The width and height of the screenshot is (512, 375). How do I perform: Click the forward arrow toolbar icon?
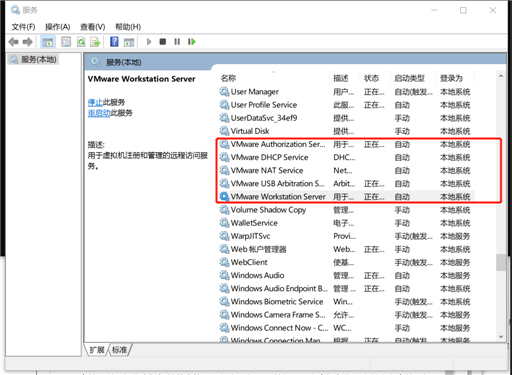(28, 42)
